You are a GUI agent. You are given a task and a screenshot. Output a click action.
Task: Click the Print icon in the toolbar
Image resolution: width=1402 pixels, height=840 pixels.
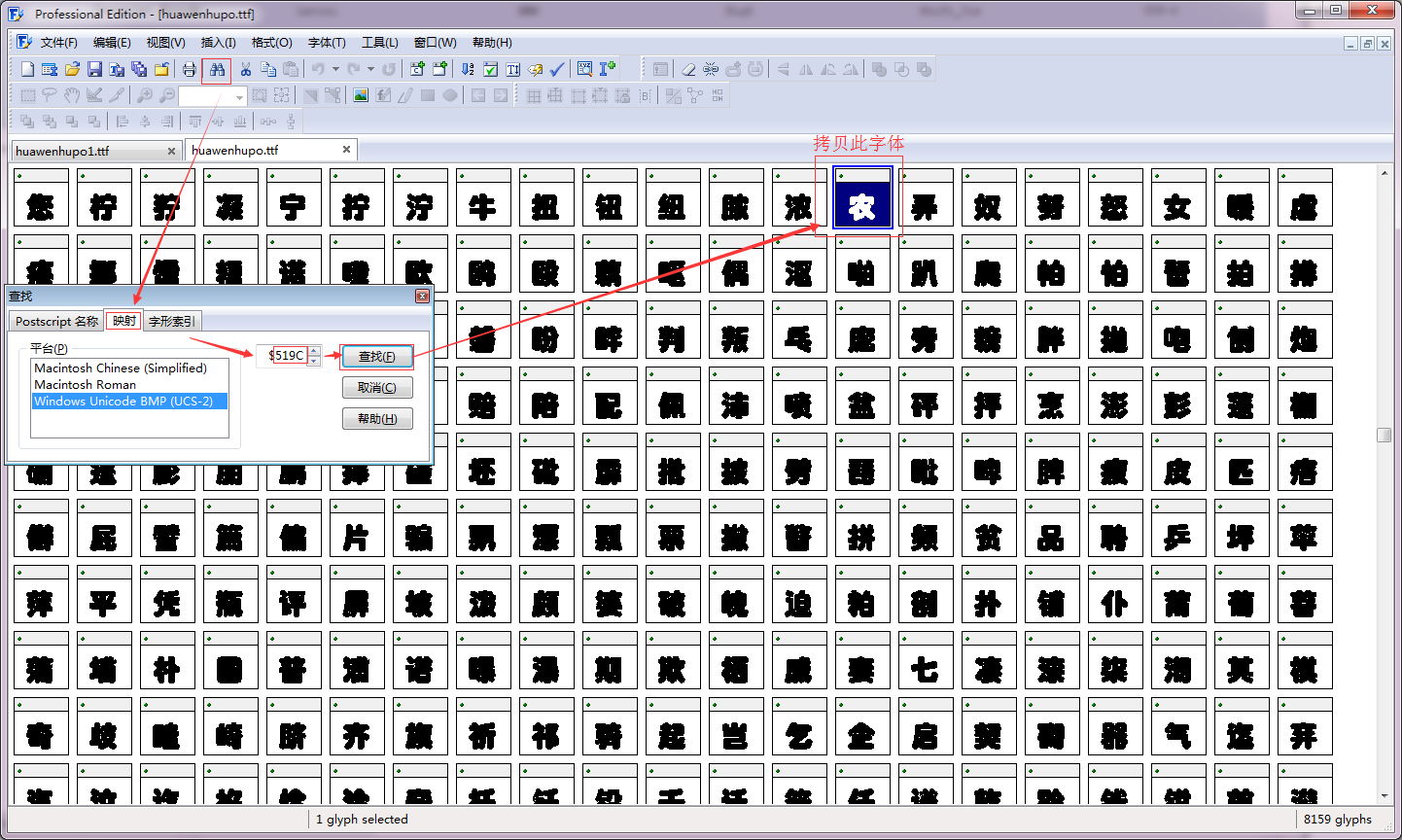pos(190,69)
